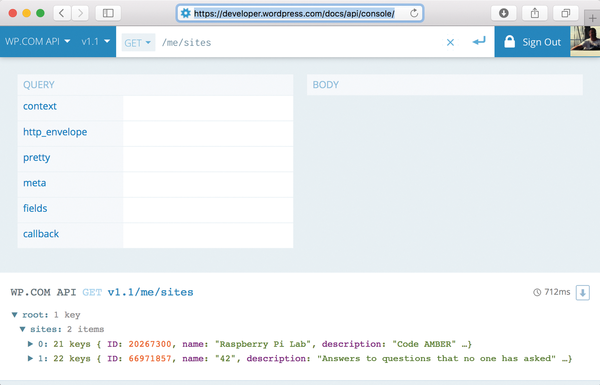The width and height of the screenshot is (600, 385).
Task: Click the ID value 20267300
Action: tap(150, 344)
